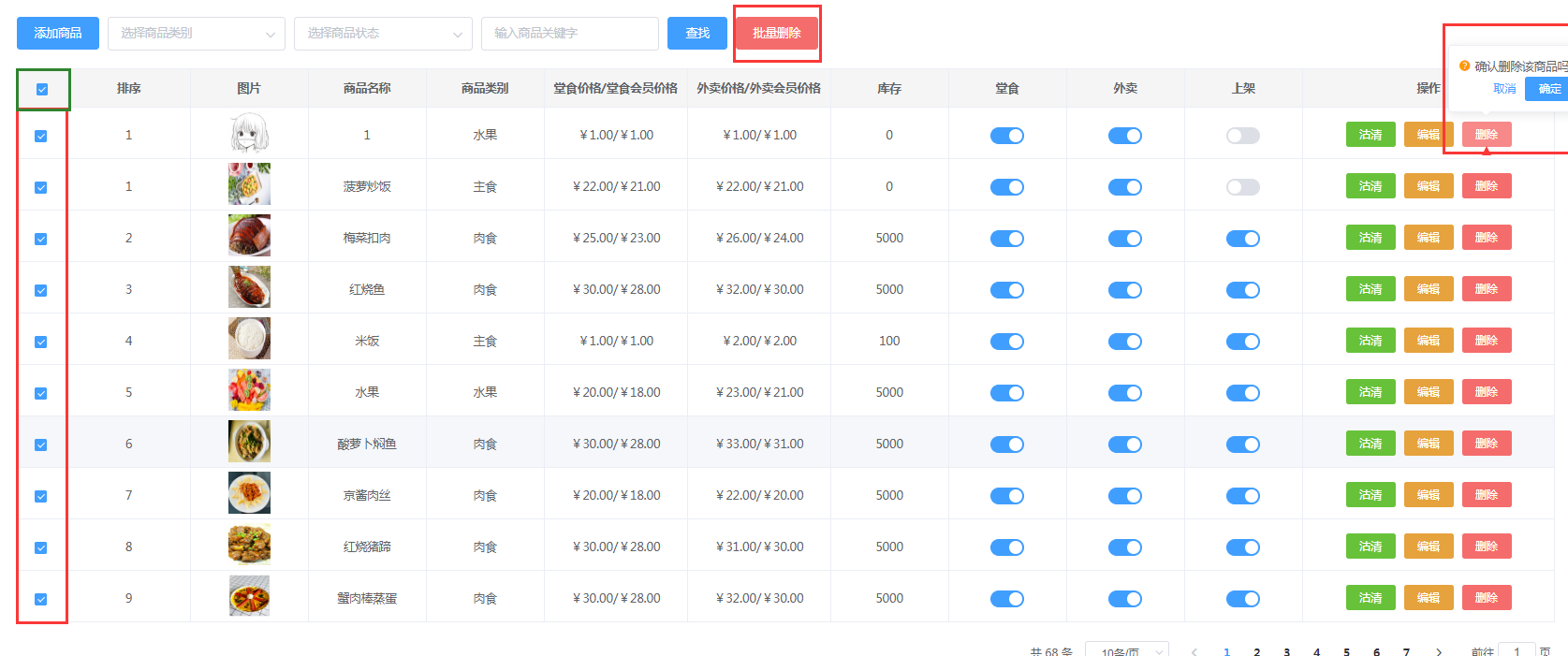The width and height of the screenshot is (1568, 656).
Task: Click 编辑 button for 酸萝卜焖鱼
Action: pos(1428,444)
